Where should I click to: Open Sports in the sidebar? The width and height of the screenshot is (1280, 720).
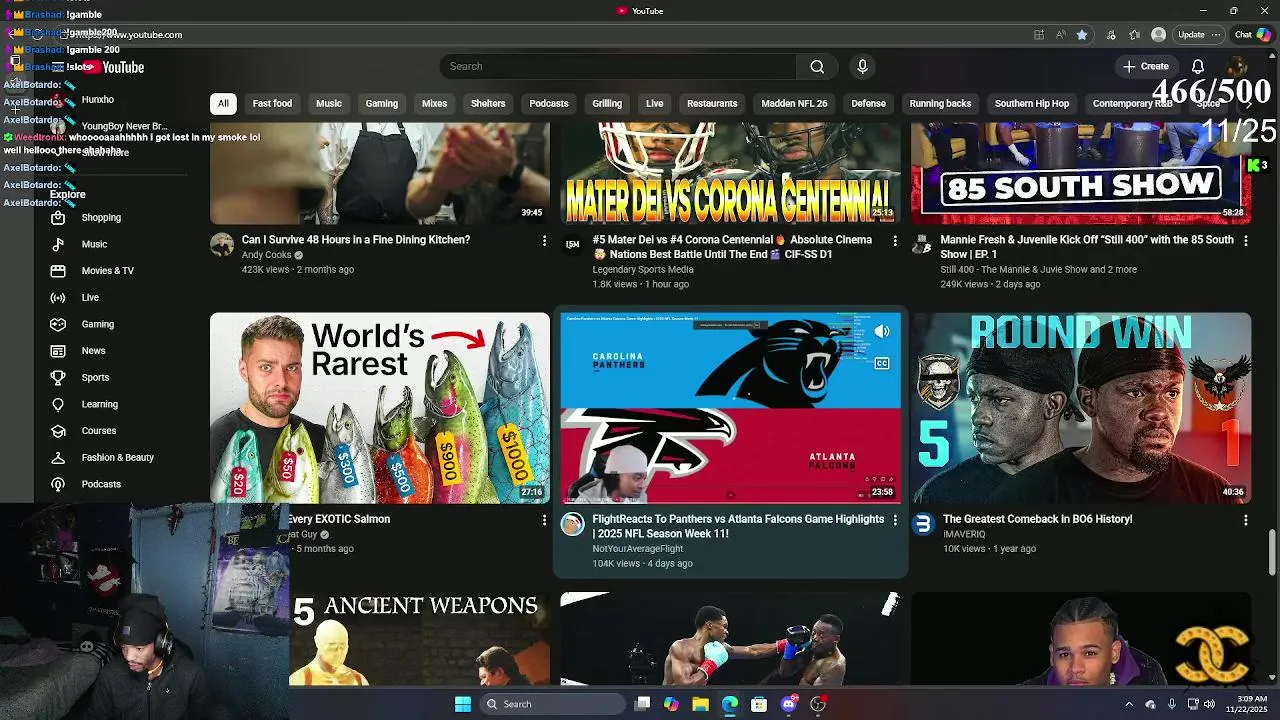[x=95, y=377]
